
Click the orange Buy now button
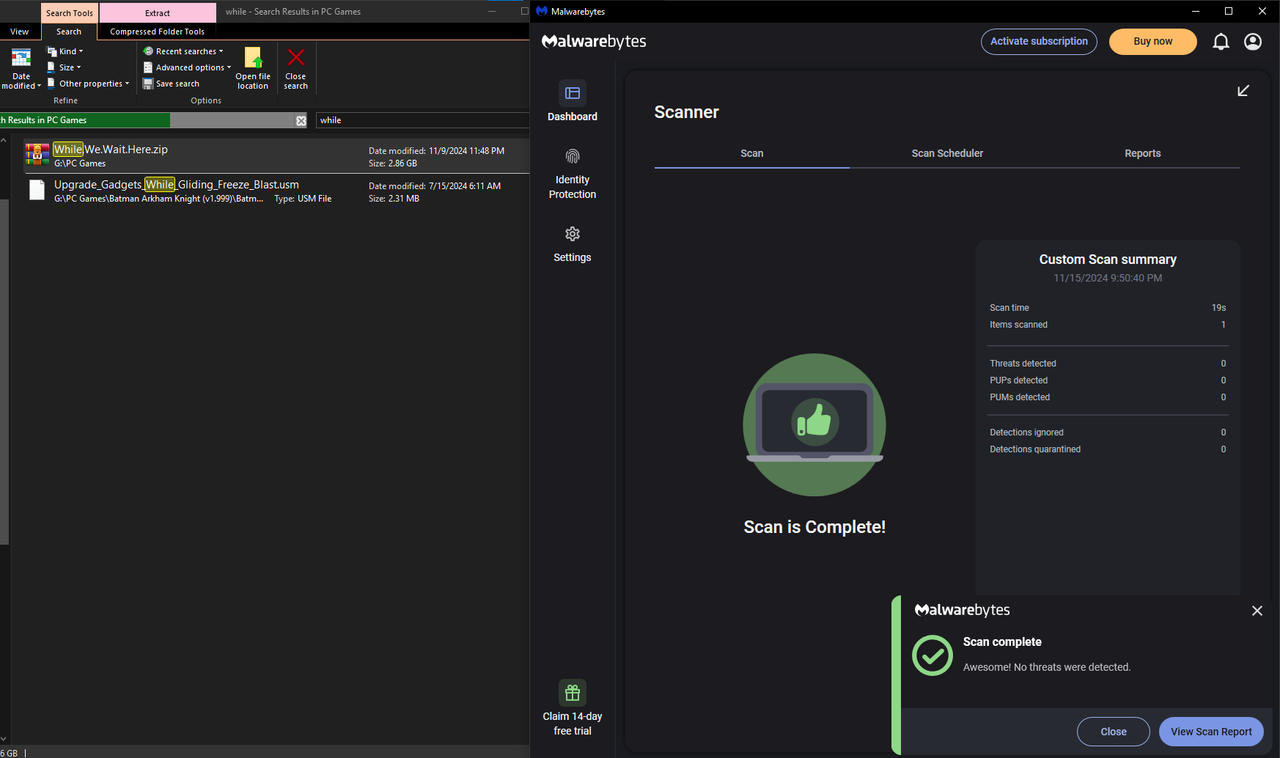pos(1153,42)
